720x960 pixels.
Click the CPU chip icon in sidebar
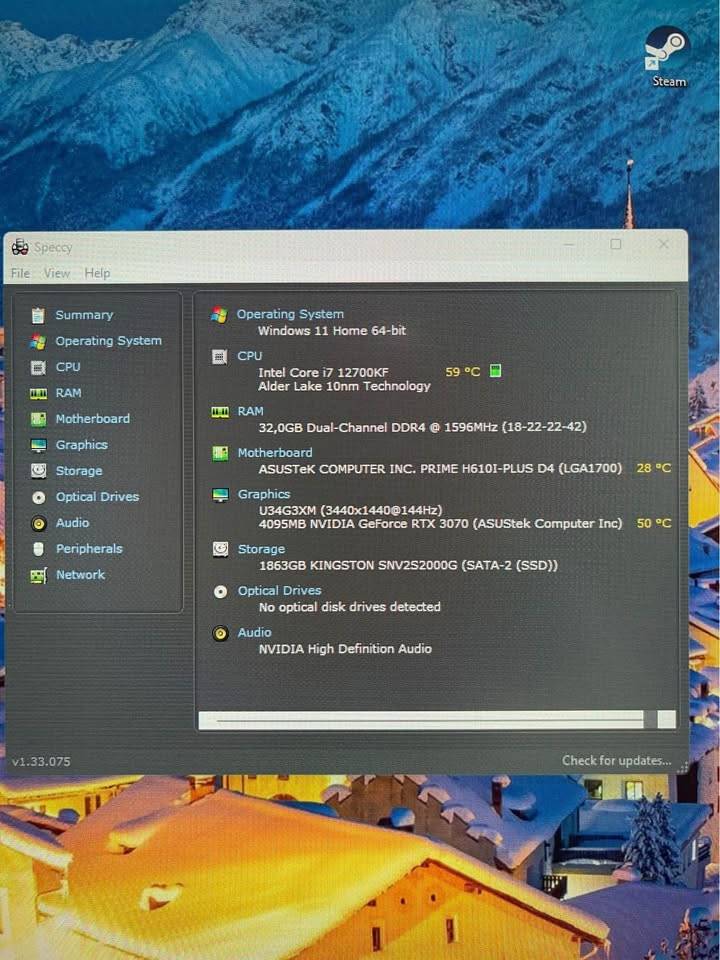[x=38, y=367]
